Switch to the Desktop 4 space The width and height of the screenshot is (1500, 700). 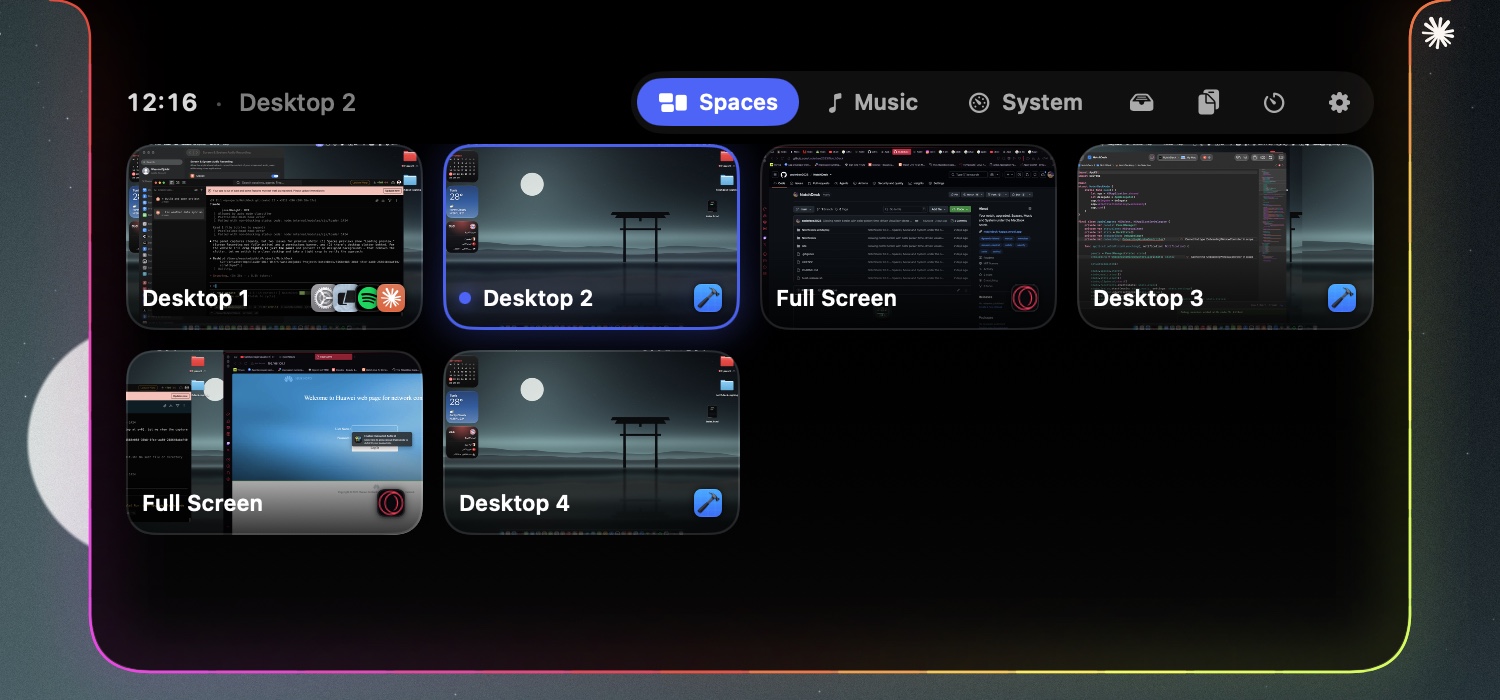coord(591,442)
